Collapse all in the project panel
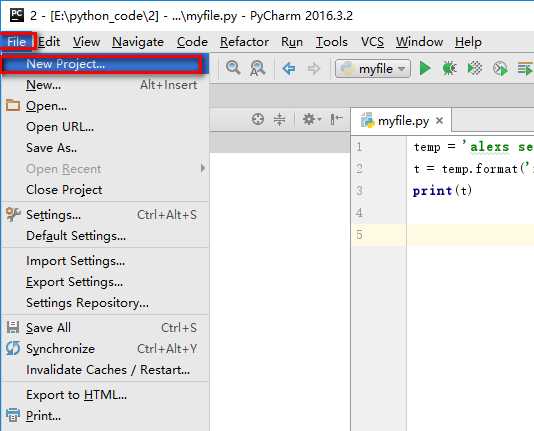 click(x=279, y=119)
